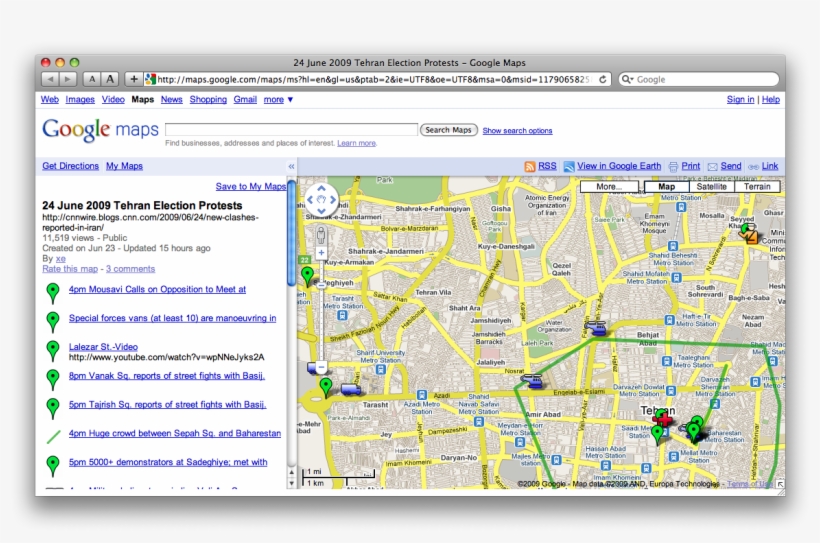
Task: Open author 'xe' profile link
Action: [x=61, y=258]
